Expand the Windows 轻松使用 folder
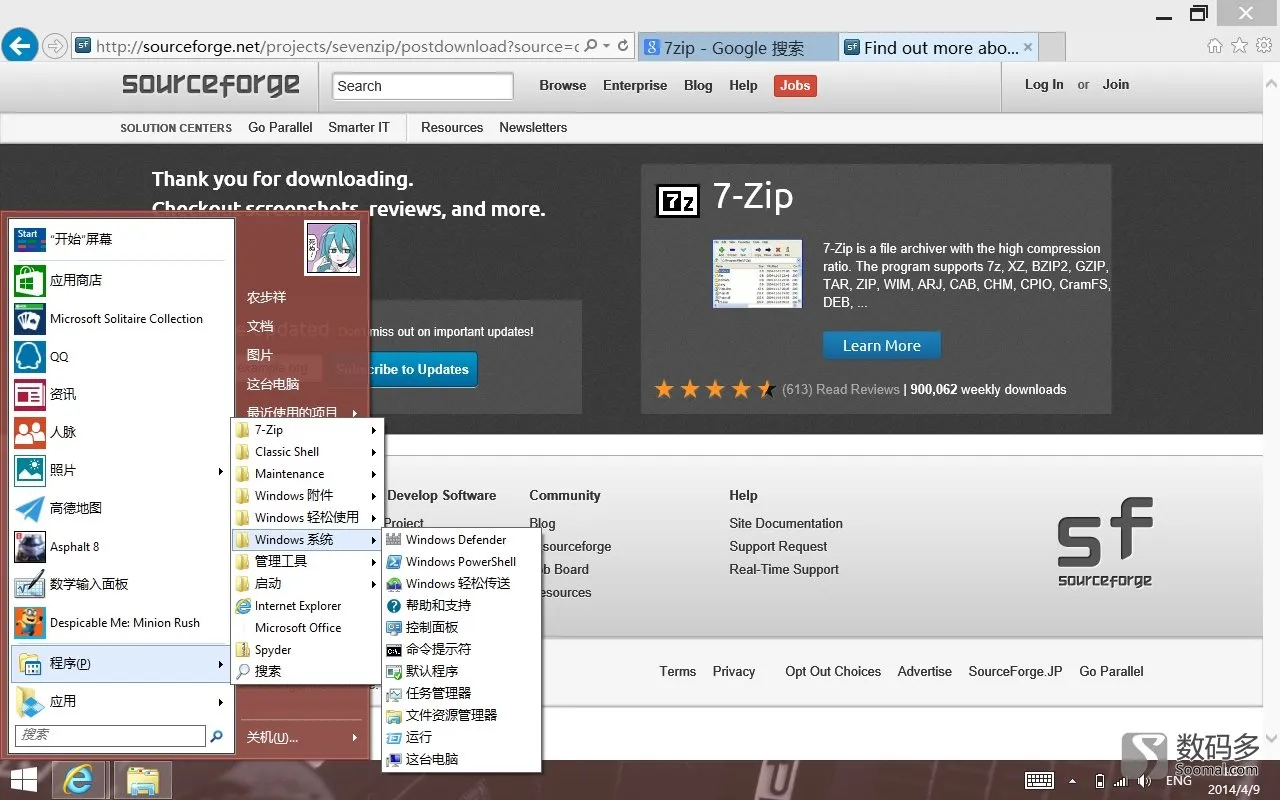The image size is (1280, 800). 306,518
